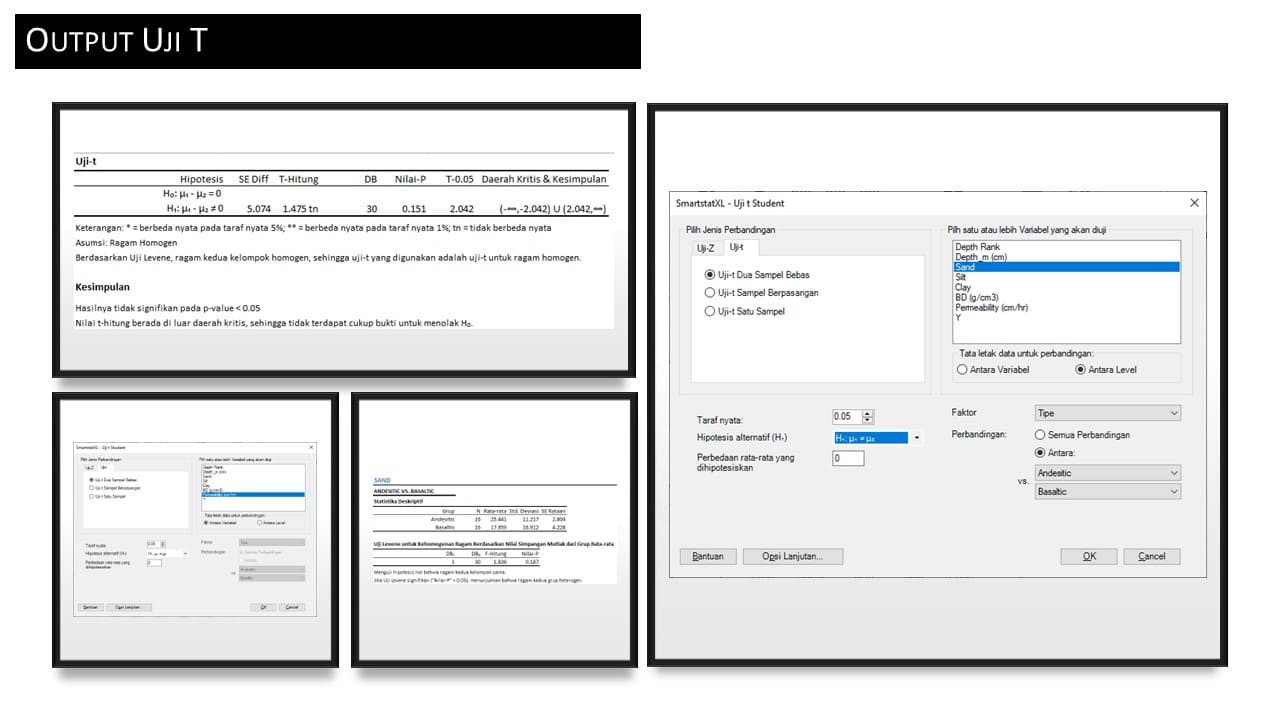This screenshot has width=1280, height=720.
Task: Click the SAND Andesitic vs. Basaltic output image
Action: [494, 530]
